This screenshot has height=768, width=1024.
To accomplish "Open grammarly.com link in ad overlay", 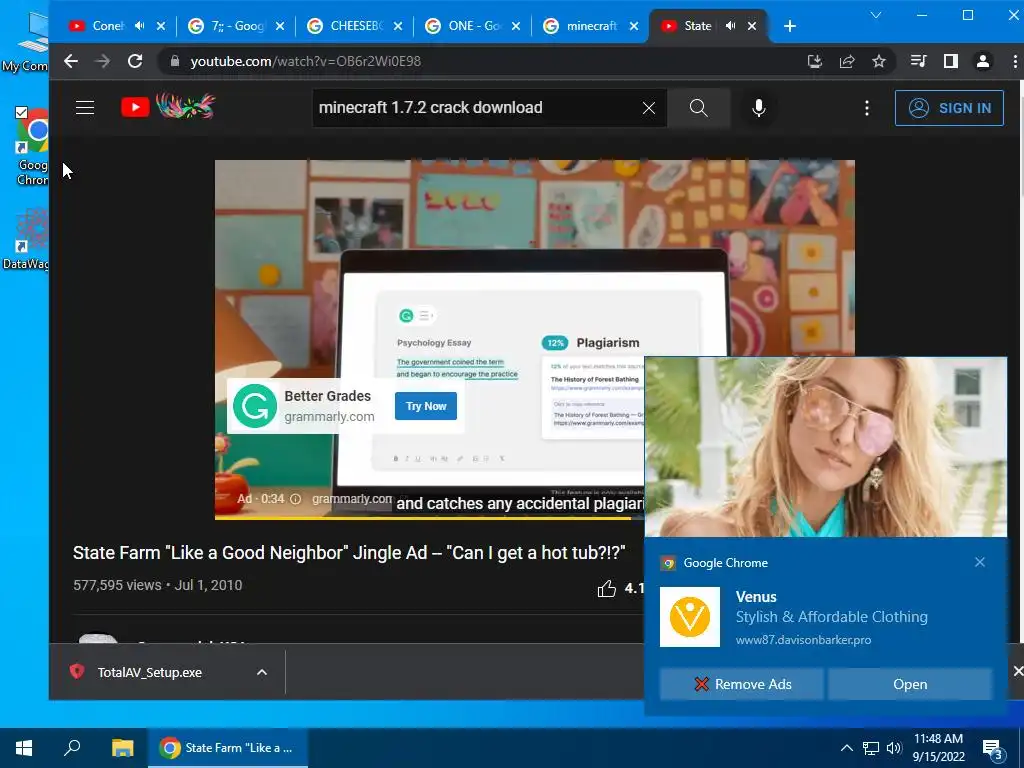I will pos(352,499).
